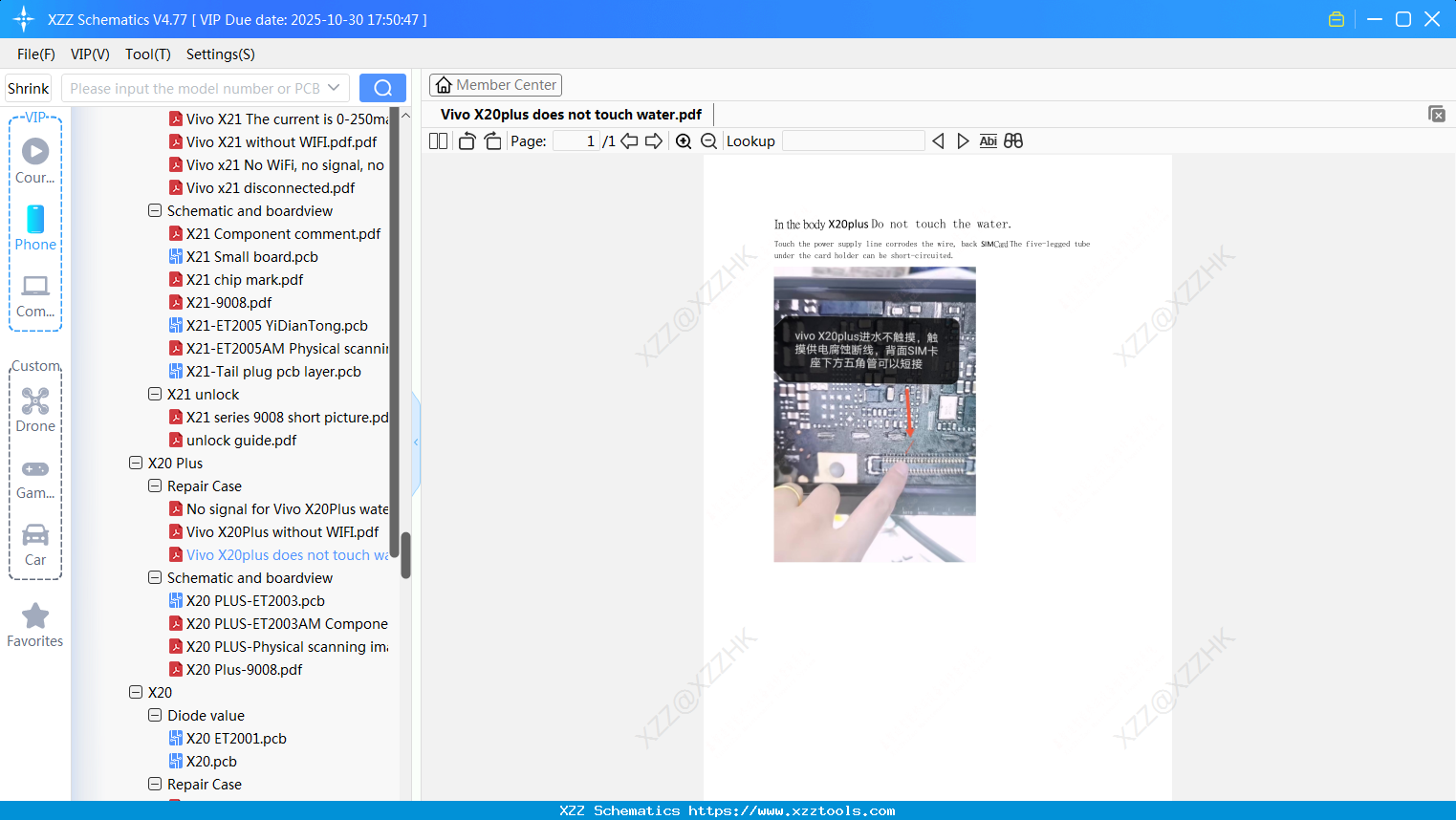Zoom out of the PDF
The image size is (1456, 820).
[x=708, y=141]
